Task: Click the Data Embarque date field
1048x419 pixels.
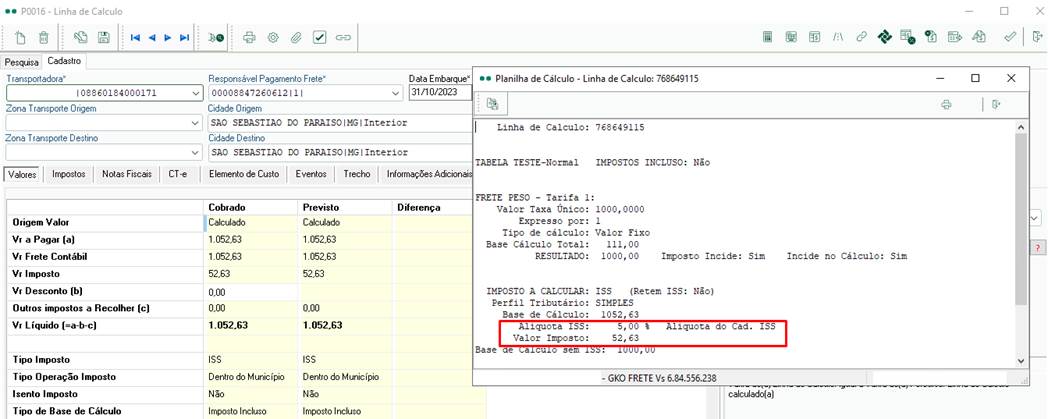Action: pyautogui.click(x=440, y=93)
